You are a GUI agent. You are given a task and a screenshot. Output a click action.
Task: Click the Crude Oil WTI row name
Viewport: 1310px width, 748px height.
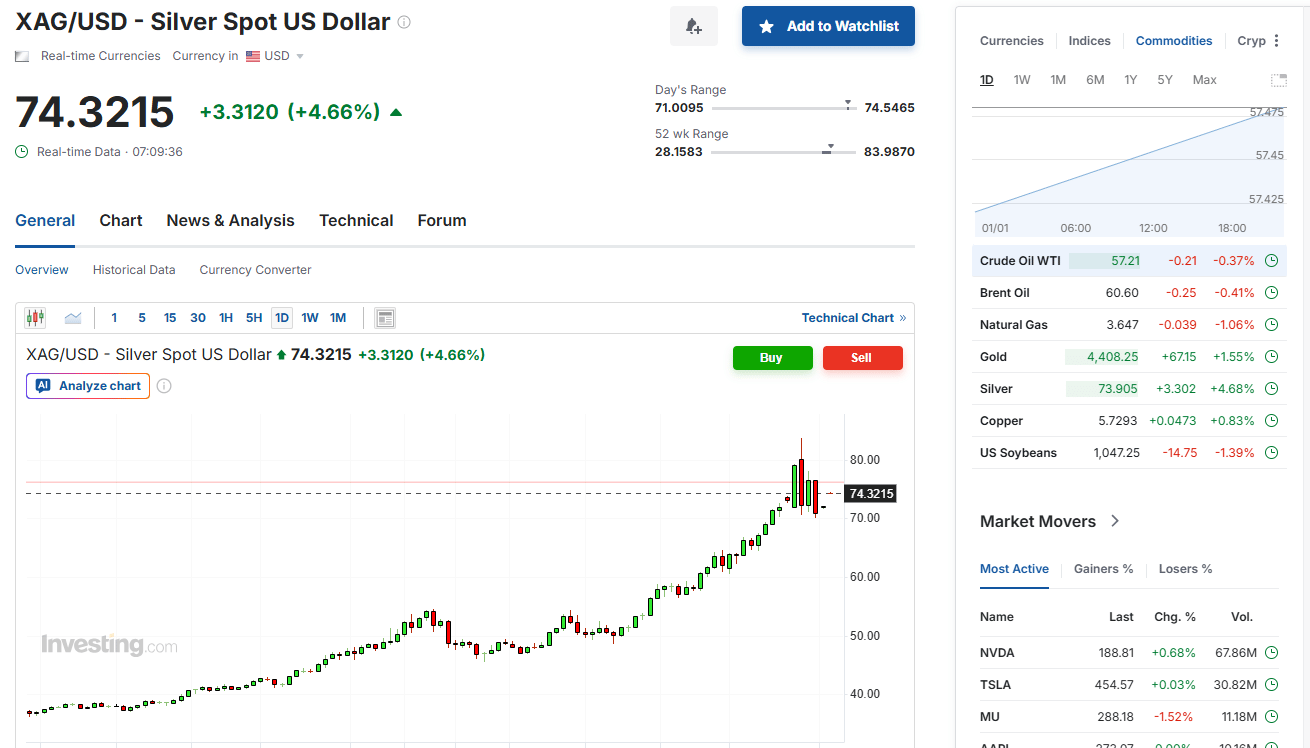(x=1020, y=261)
